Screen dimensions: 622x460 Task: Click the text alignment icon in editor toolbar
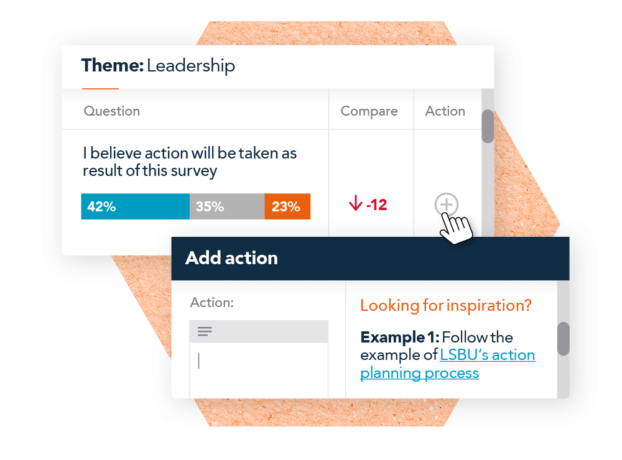205,331
